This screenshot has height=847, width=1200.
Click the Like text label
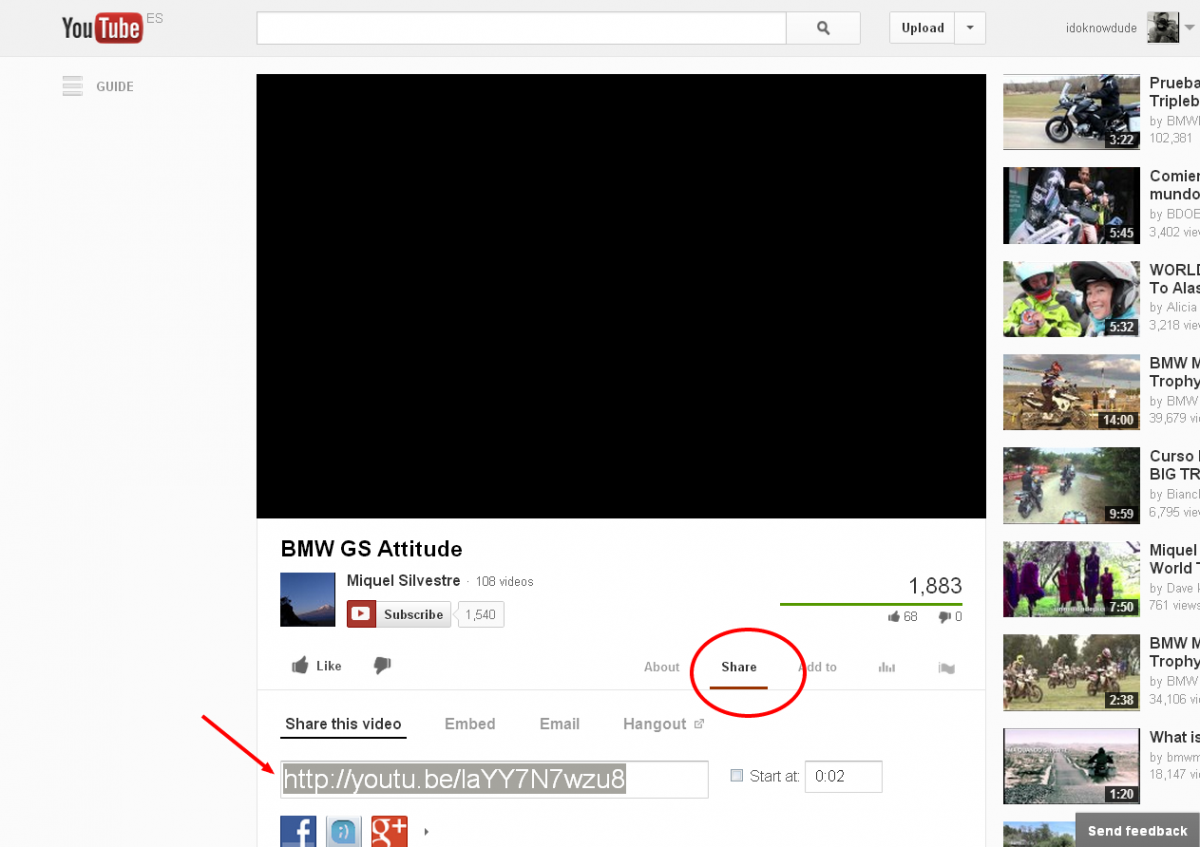(329, 666)
